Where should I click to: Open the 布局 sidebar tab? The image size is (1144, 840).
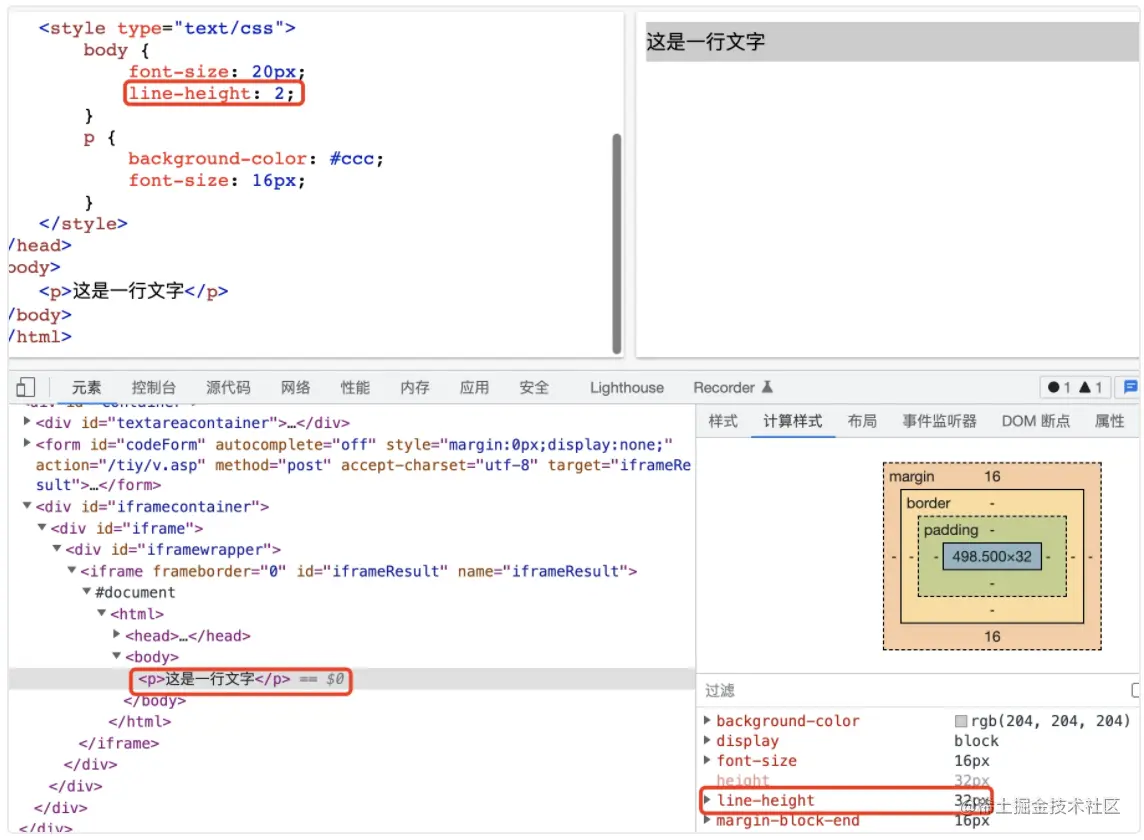(x=862, y=421)
